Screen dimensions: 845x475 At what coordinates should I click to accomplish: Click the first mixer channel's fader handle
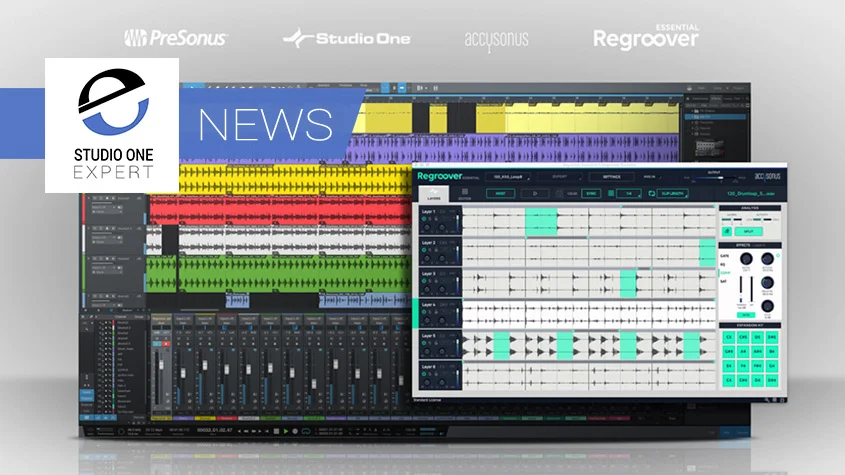(x=161, y=365)
